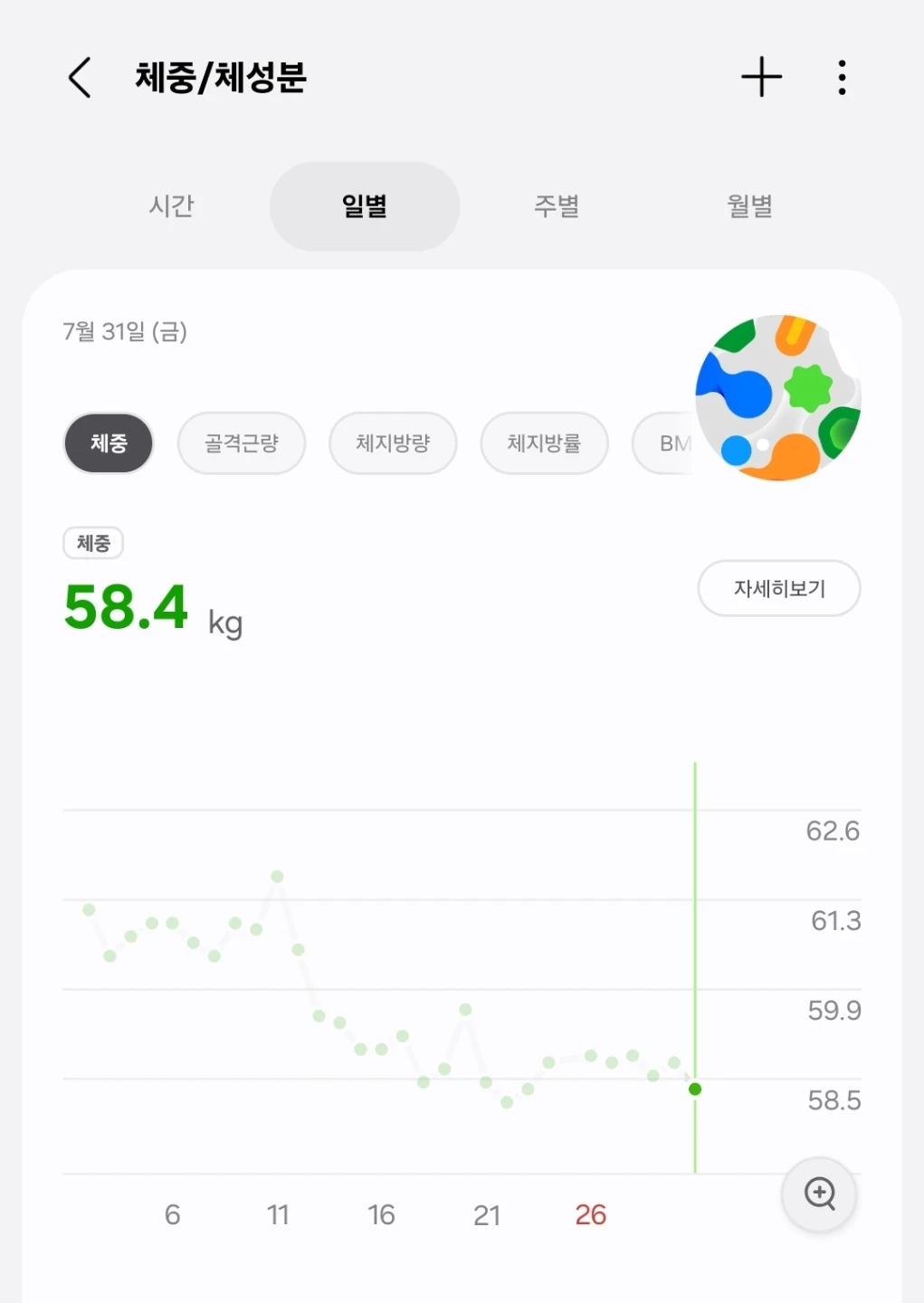Select the 일별 daily tab
Viewport: 924px width, 1303px height.
tap(365, 206)
